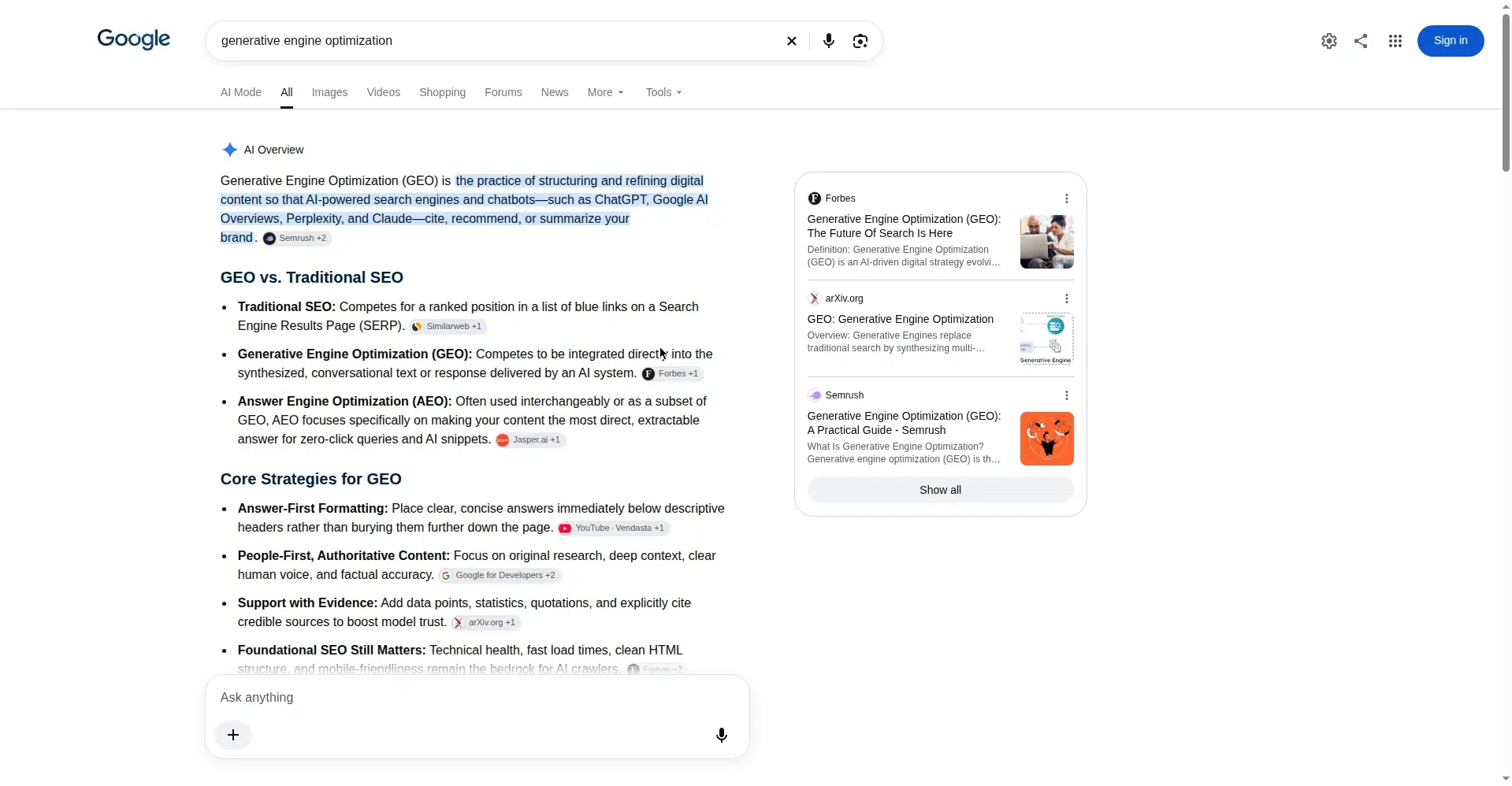Switch to News tab
Image resolution: width=1512 pixels, height=786 pixels.
click(x=555, y=92)
